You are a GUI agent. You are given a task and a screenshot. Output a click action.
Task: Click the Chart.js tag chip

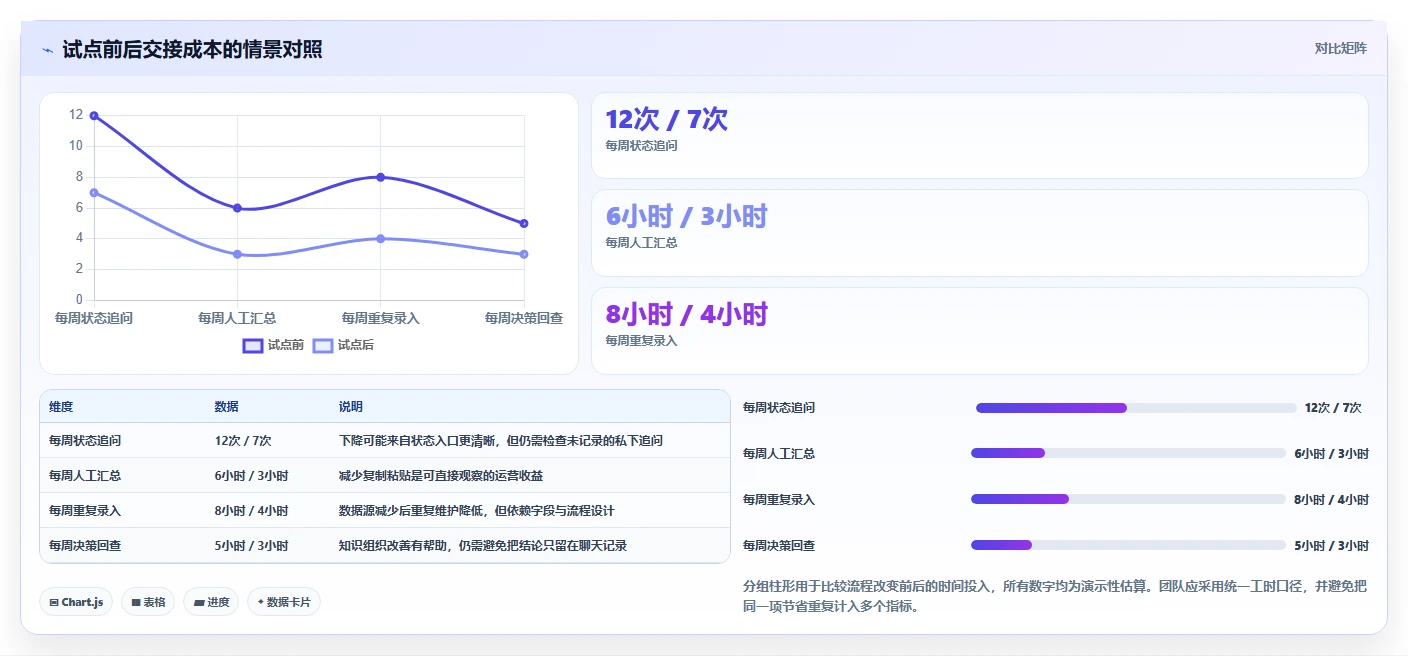[77, 602]
